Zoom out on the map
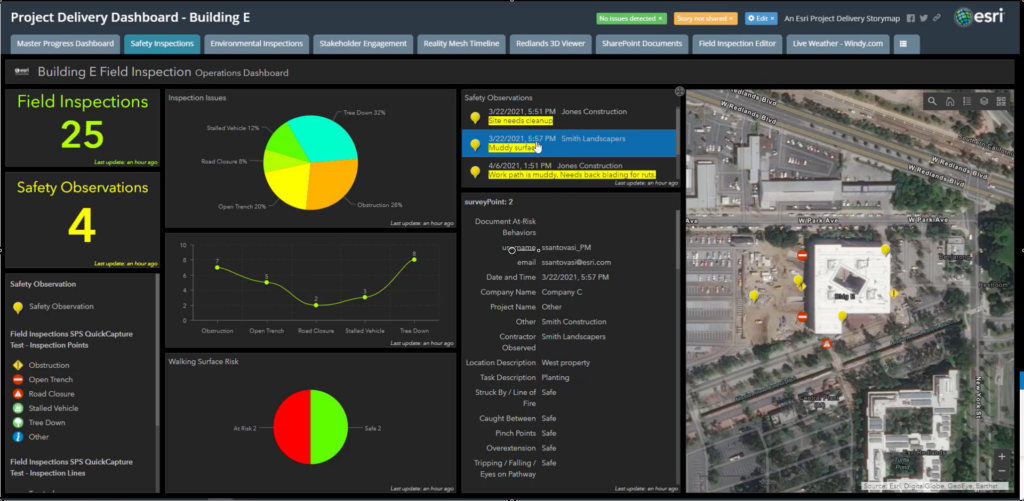Screen dimensions: 1024x501 (x=1002, y=471)
